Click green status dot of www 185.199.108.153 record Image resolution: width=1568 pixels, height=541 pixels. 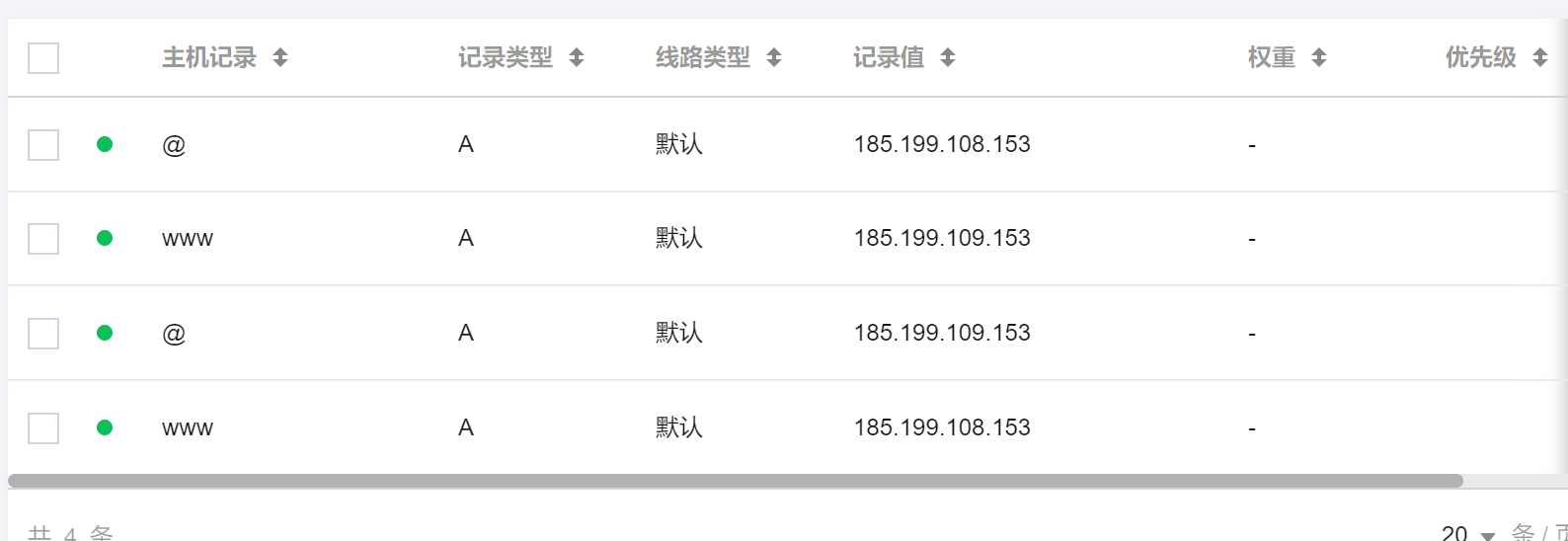point(105,427)
